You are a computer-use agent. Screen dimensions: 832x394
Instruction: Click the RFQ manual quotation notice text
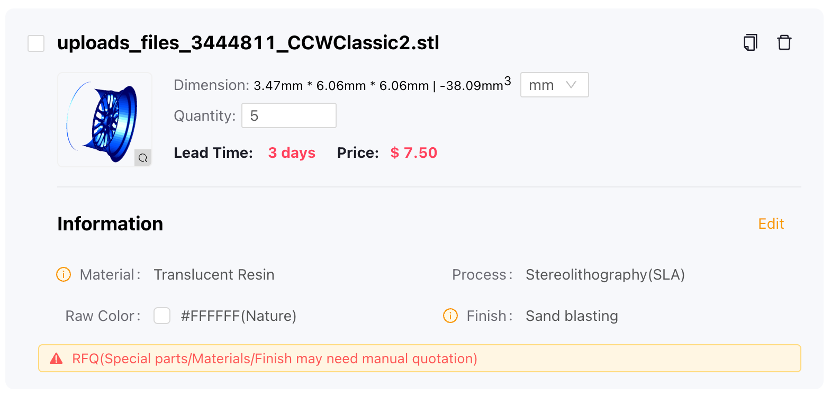[275, 359]
